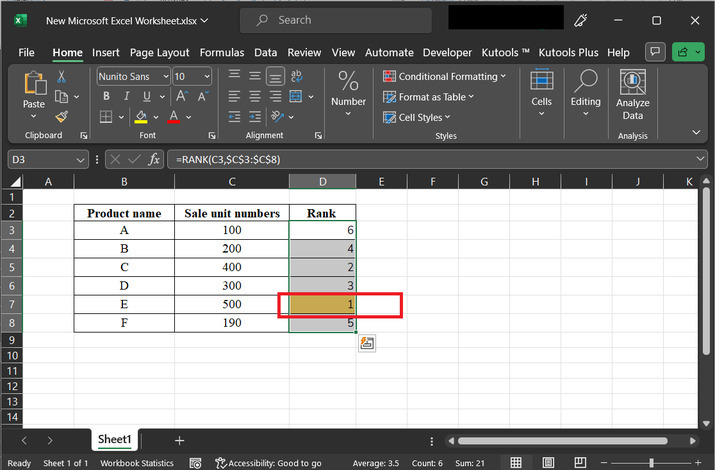This screenshot has height=470, width=715.
Task: Toggle Underline formatting
Action: click(x=147, y=96)
